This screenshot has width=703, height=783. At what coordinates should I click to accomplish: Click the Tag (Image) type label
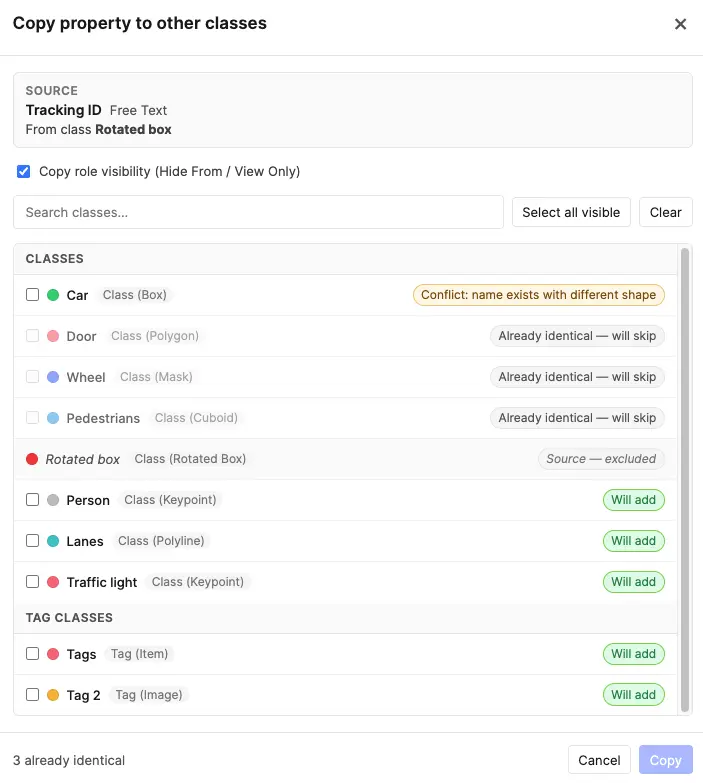[149, 694]
